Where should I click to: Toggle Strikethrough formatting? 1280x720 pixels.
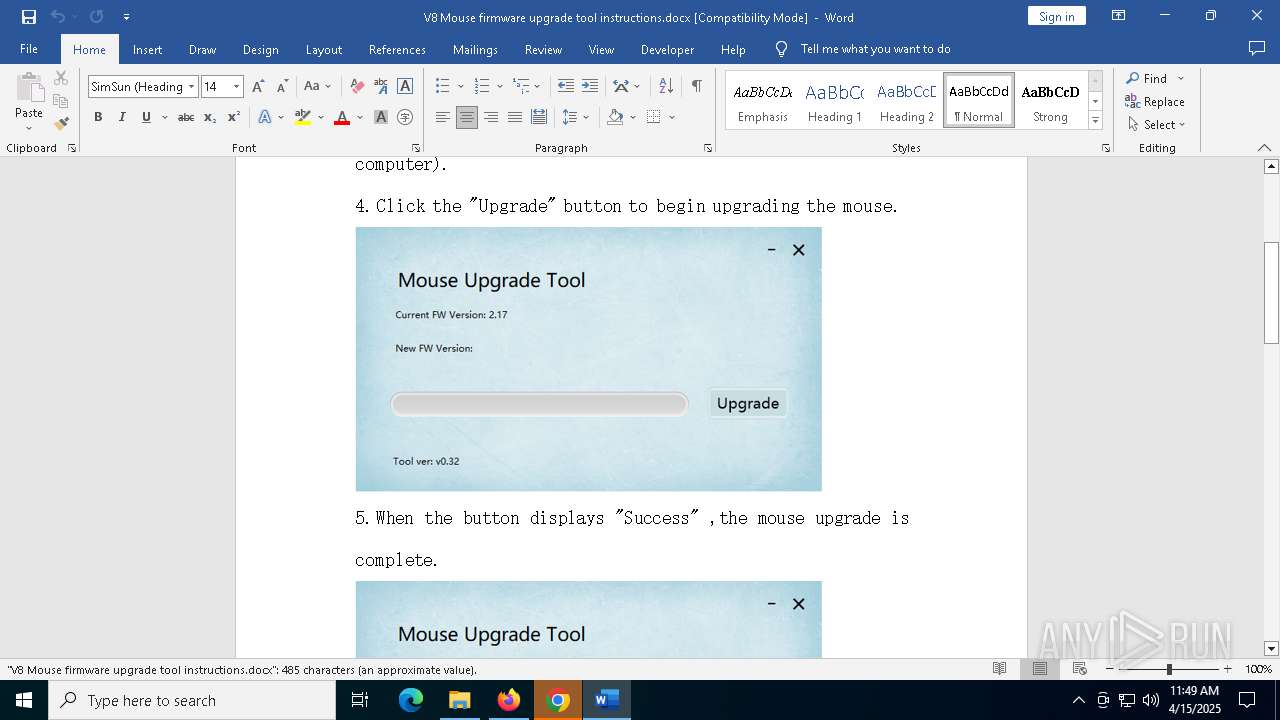pos(186,117)
